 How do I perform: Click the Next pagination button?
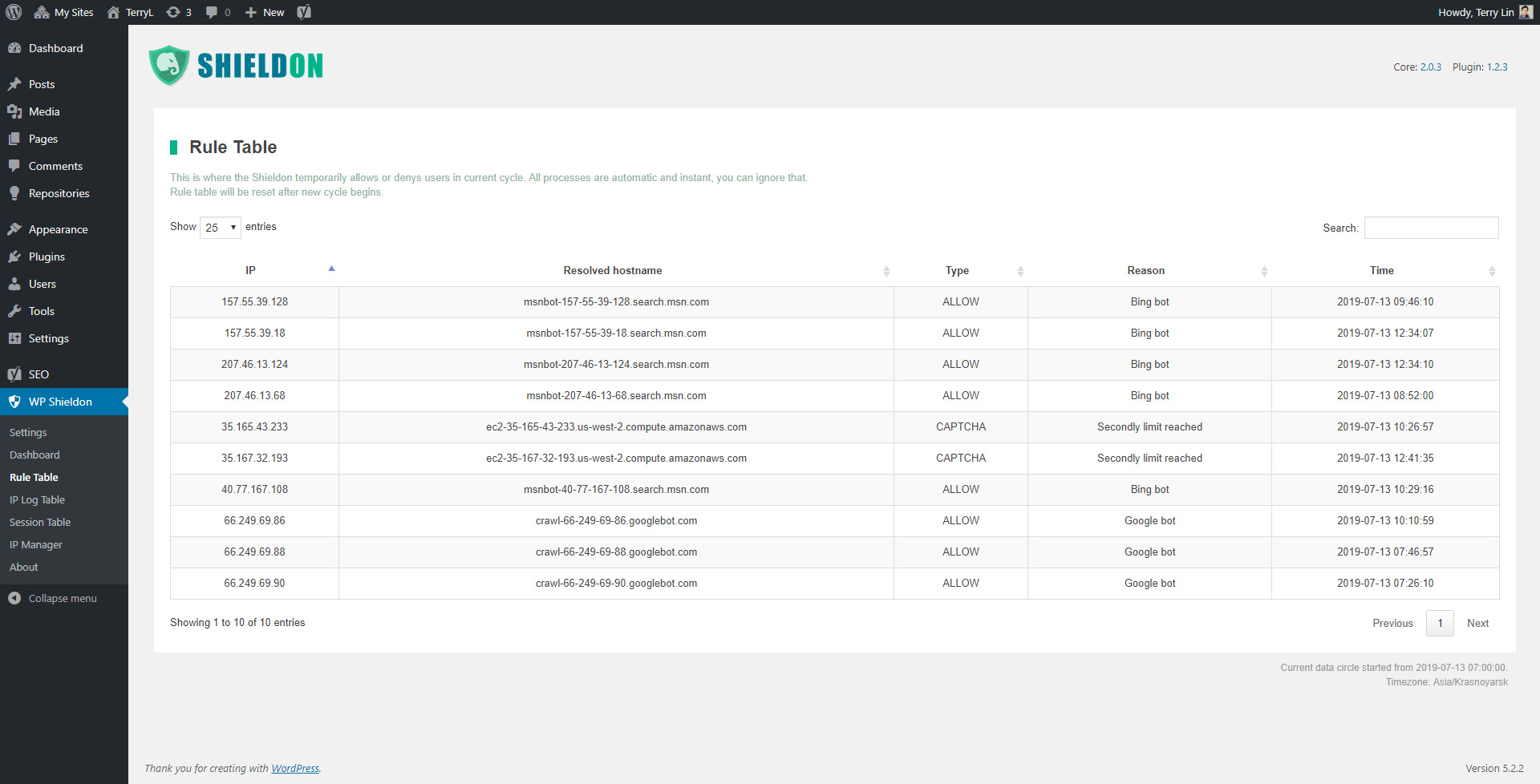coord(1477,623)
